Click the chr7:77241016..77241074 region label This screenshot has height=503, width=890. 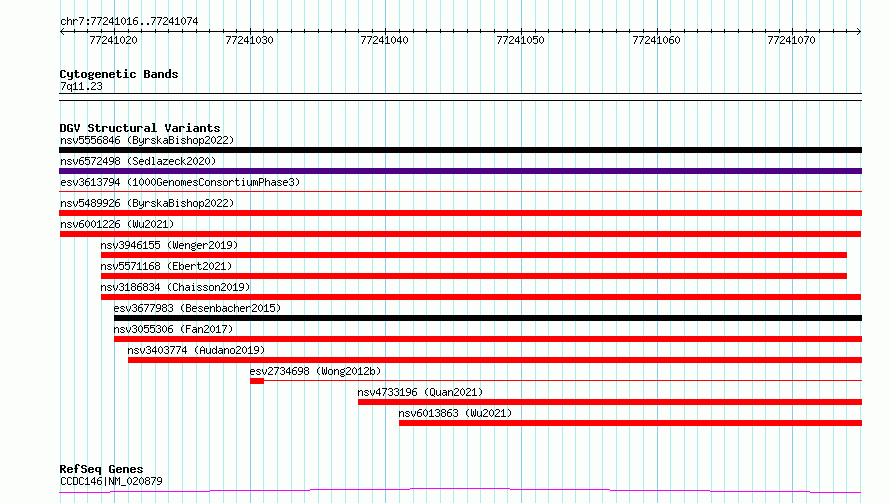pyautogui.click(x=129, y=21)
